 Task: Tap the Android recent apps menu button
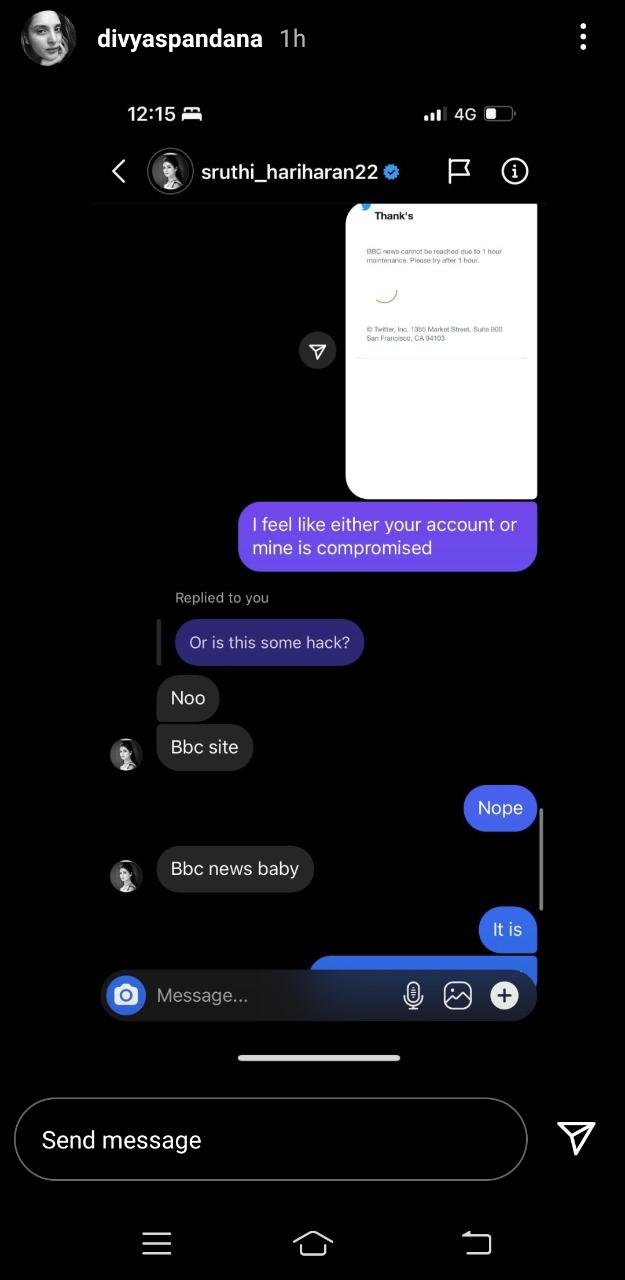point(157,1243)
